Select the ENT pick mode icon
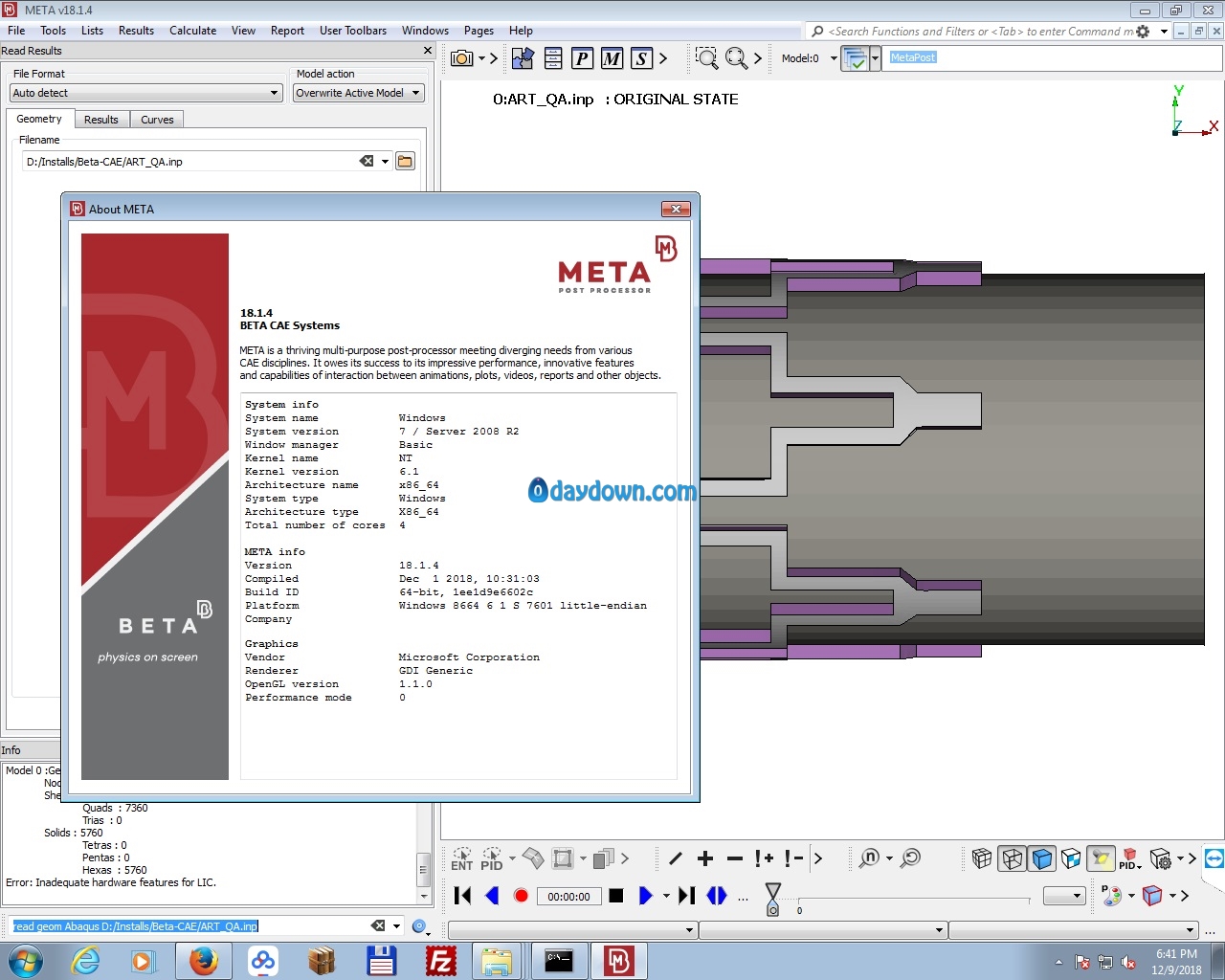The image size is (1225, 980). (x=462, y=858)
